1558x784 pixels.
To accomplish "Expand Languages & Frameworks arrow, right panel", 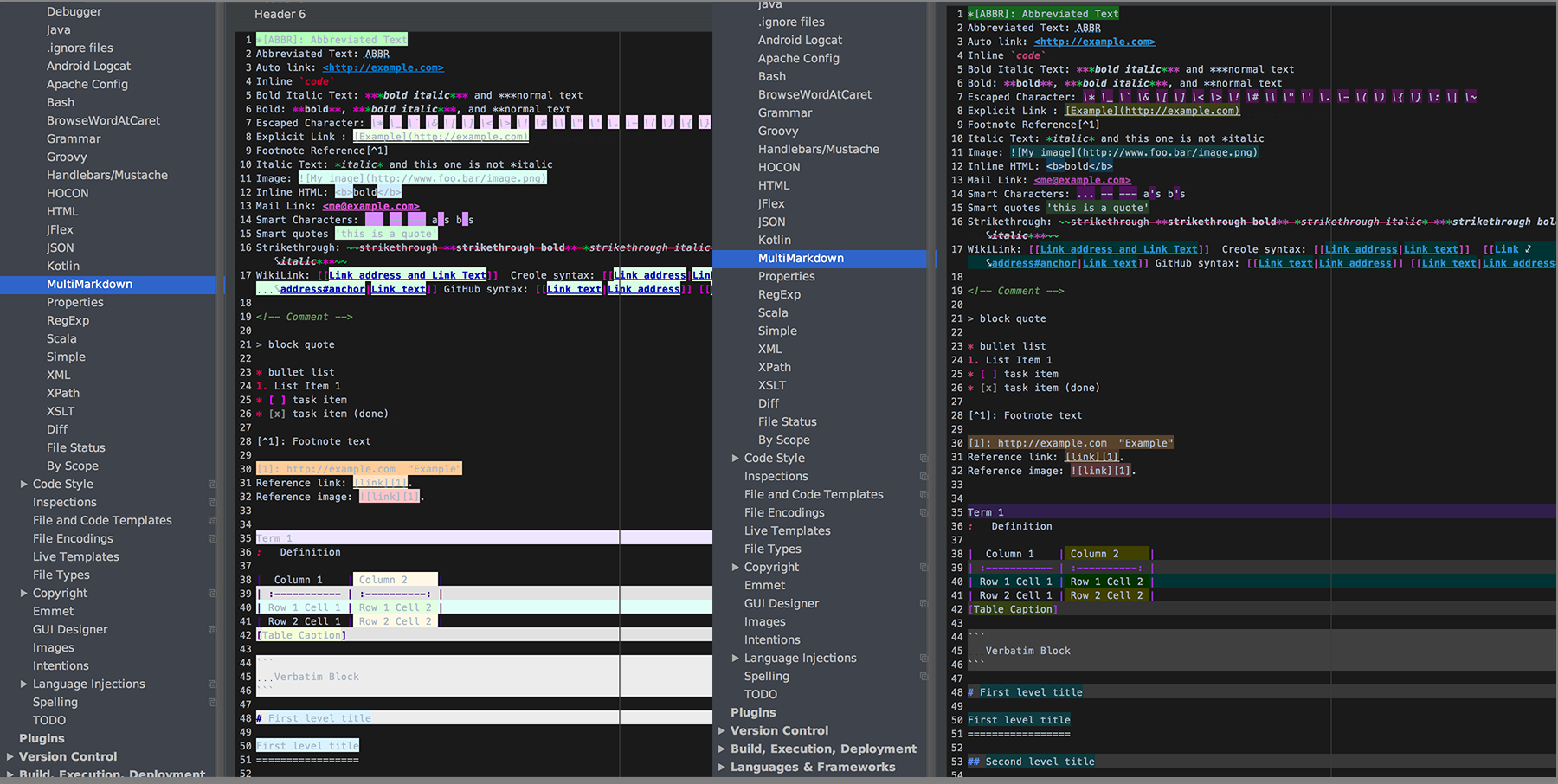I will tap(722, 768).
